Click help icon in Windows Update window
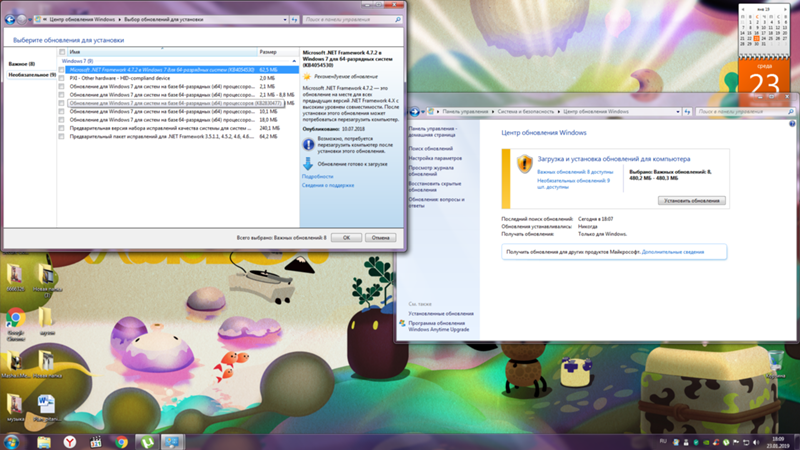800x450 pixels. (792, 123)
